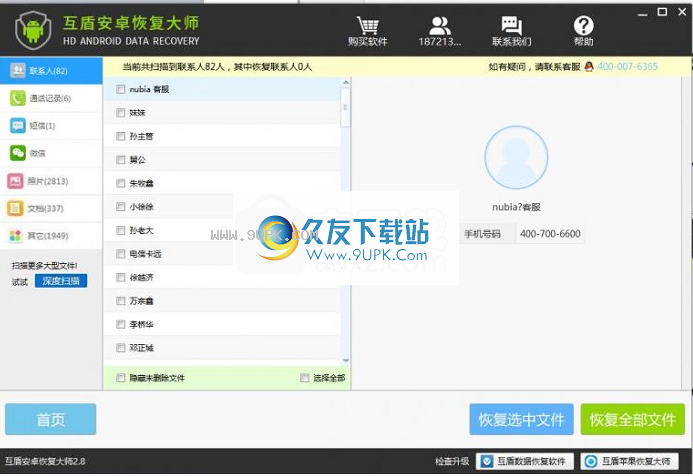Click the 万东鑫 contact name
This screenshot has width=693, height=476.
[141, 301]
